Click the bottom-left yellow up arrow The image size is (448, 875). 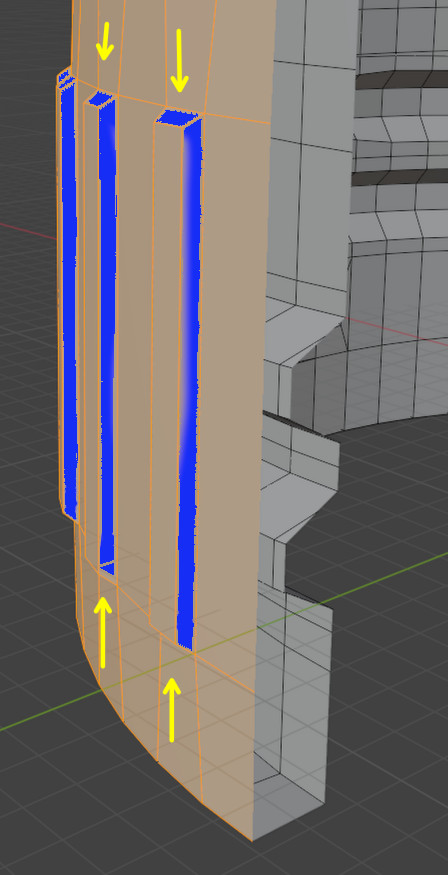click(102, 632)
